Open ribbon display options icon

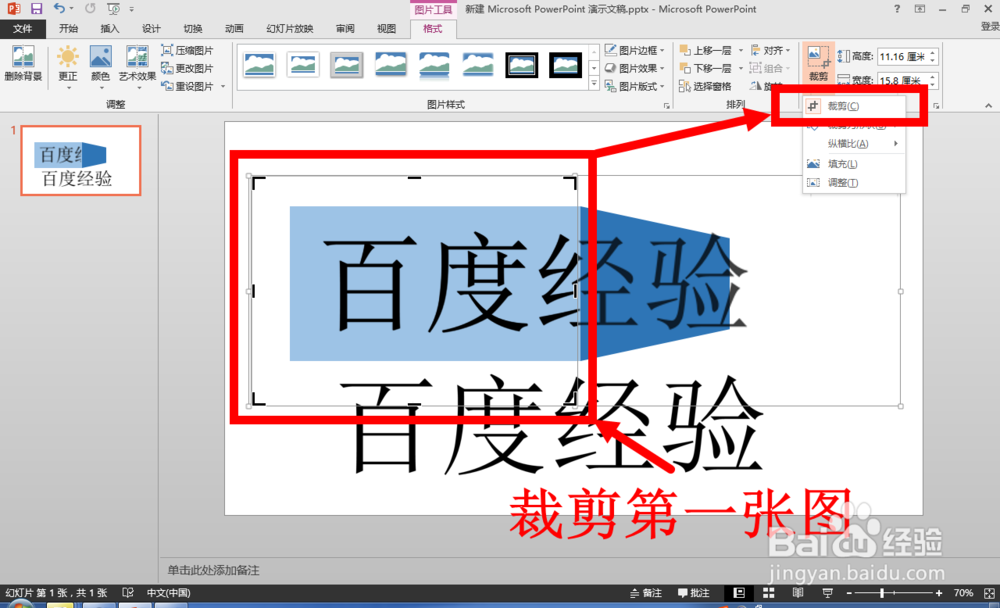(920, 9)
